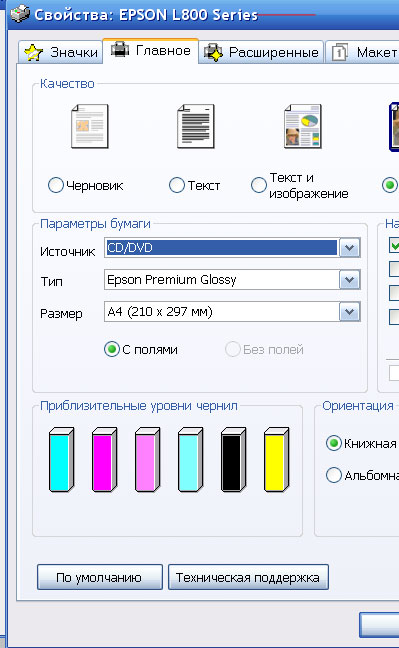Select the С полями radio option
Screen dimensions: 399x648
pos(112,349)
